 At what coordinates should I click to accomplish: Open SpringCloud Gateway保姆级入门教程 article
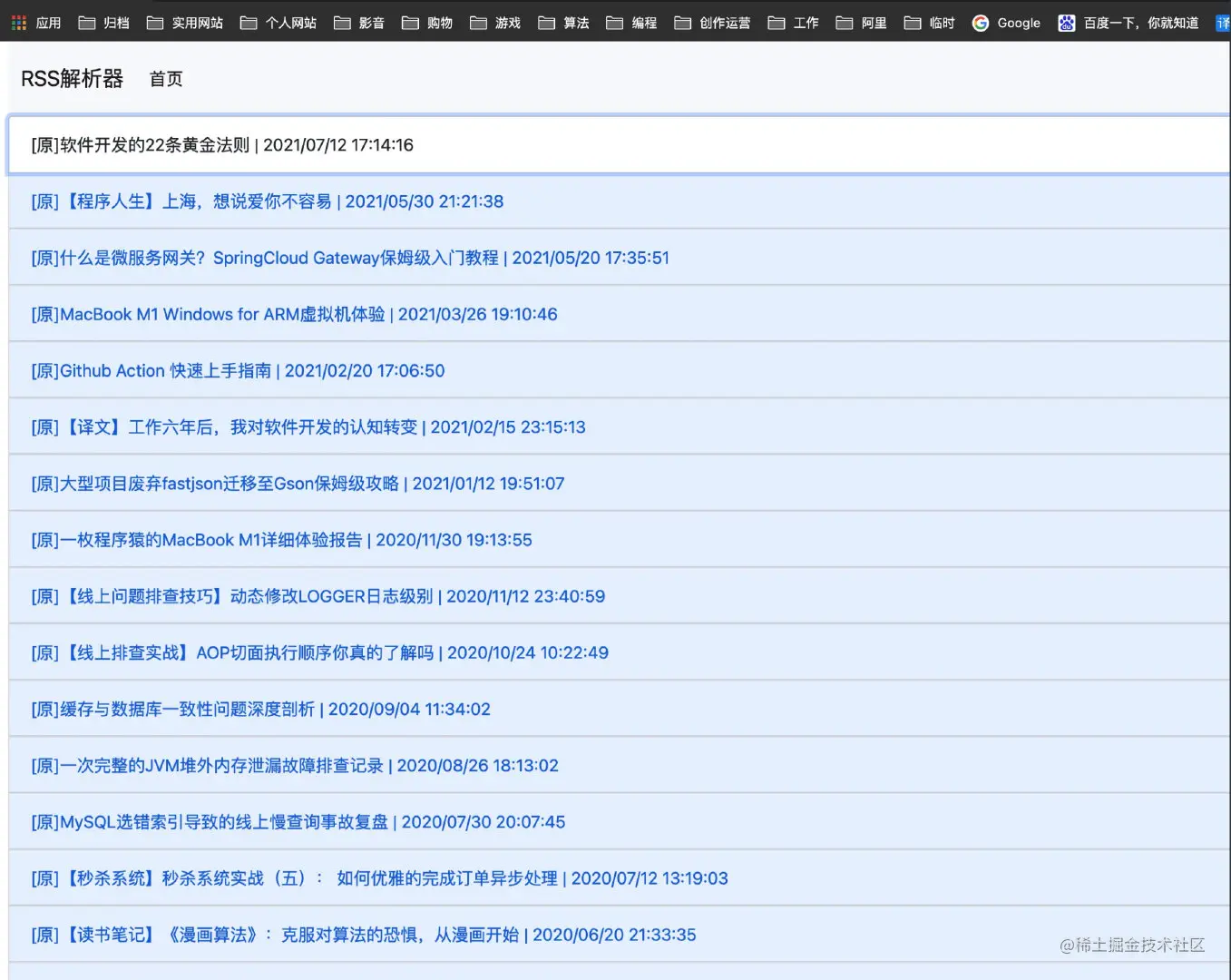pyautogui.click(x=619, y=258)
